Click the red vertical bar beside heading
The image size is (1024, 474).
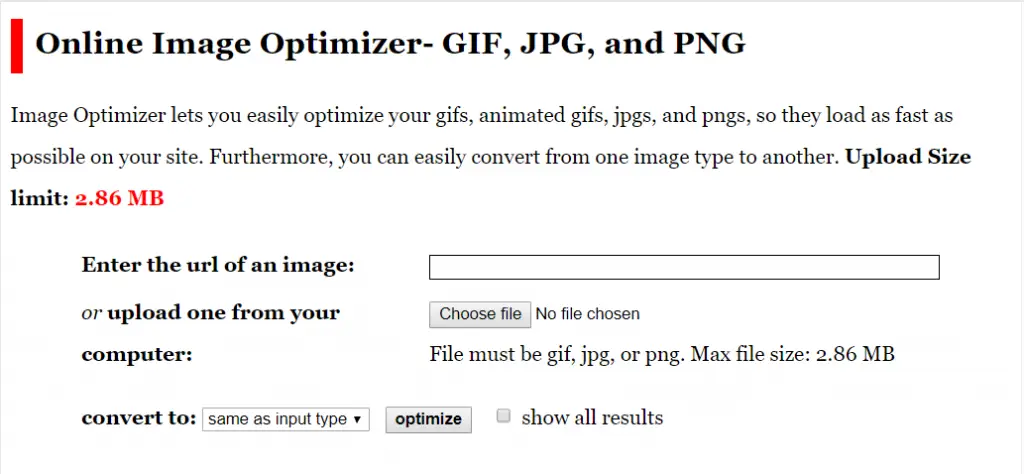tap(16, 46)
